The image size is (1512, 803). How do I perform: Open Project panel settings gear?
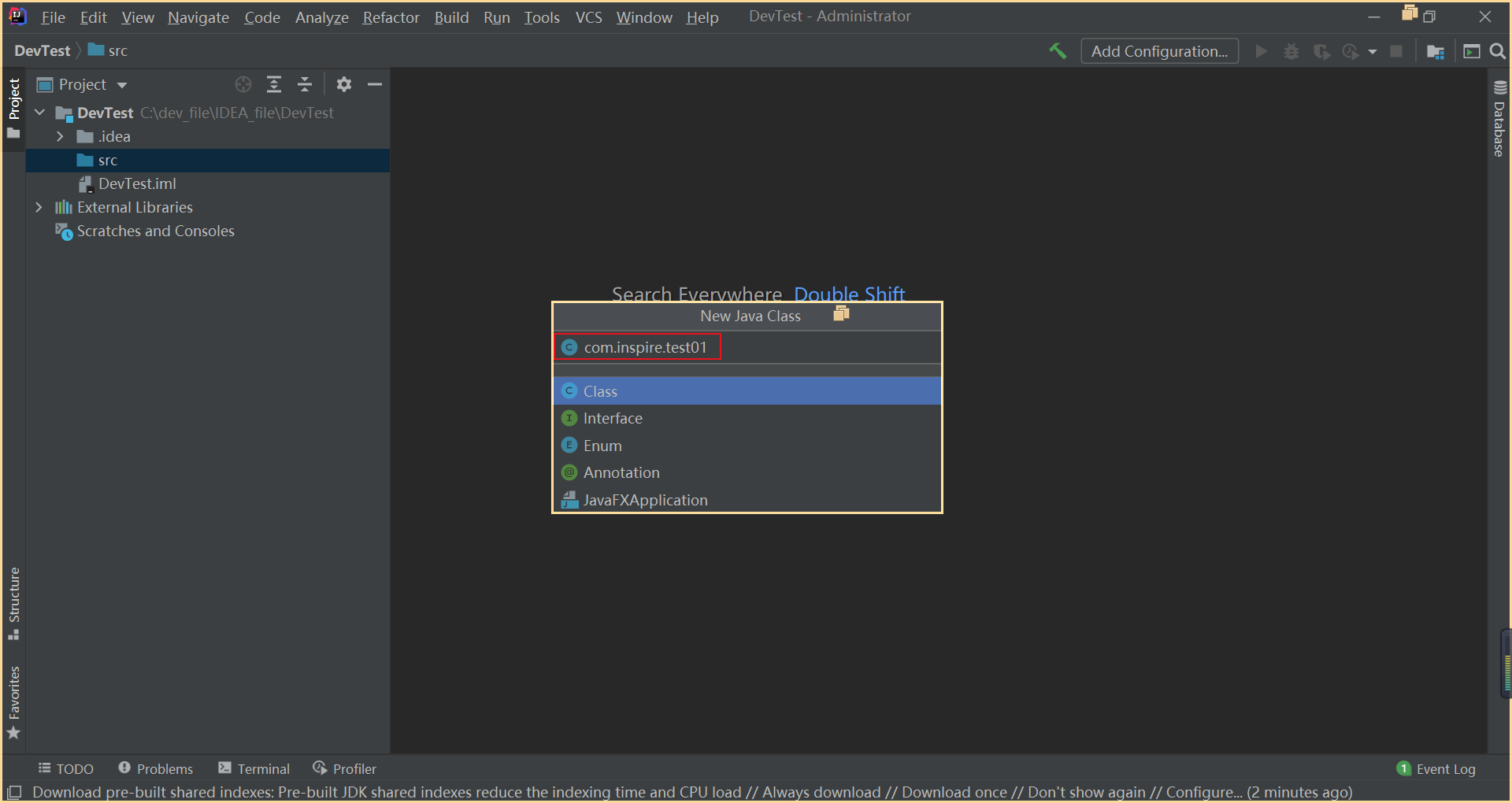[x=344, y=84]
